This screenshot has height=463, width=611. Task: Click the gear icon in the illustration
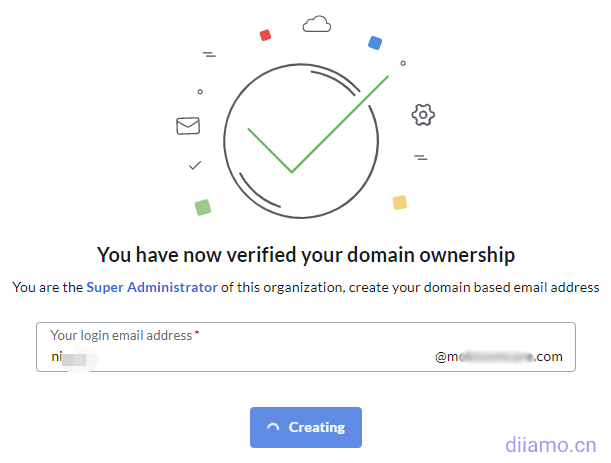[423, 115]
